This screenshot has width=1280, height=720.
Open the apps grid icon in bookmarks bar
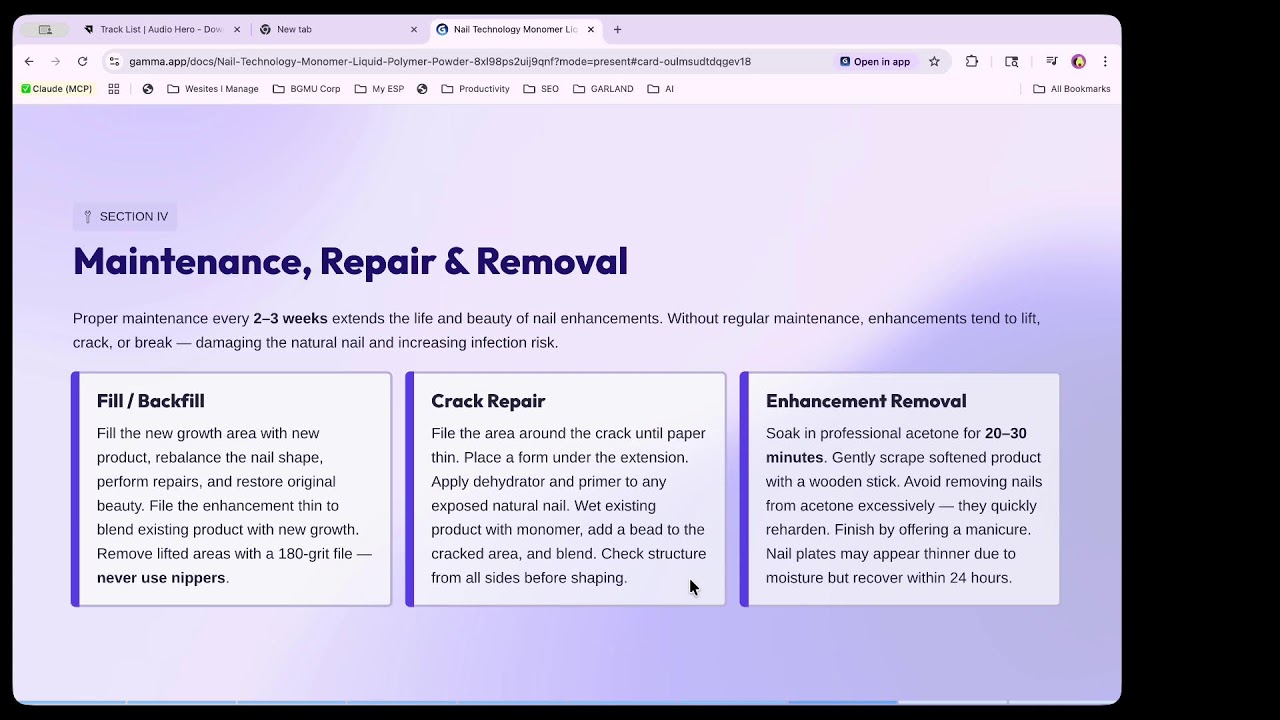114,89
